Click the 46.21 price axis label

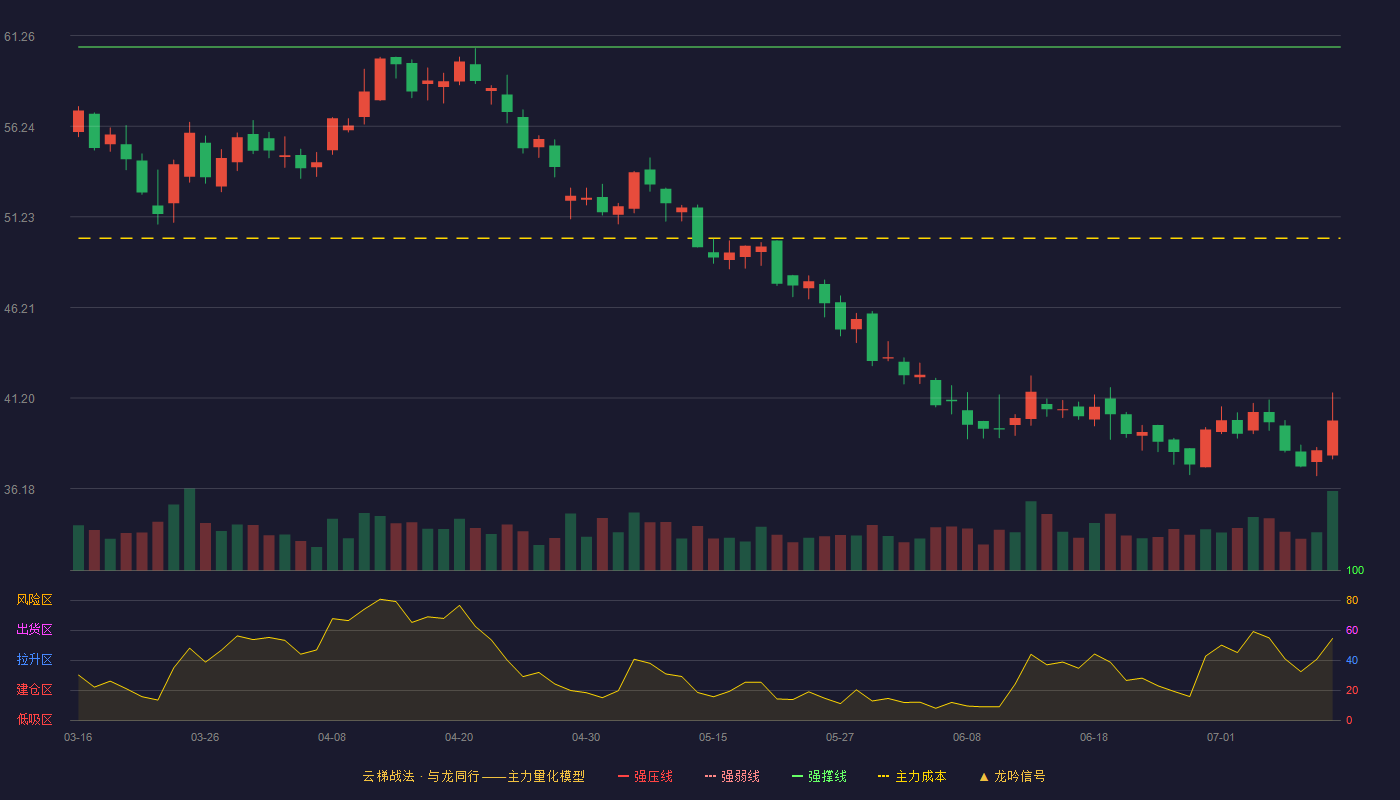pos(20,308)
